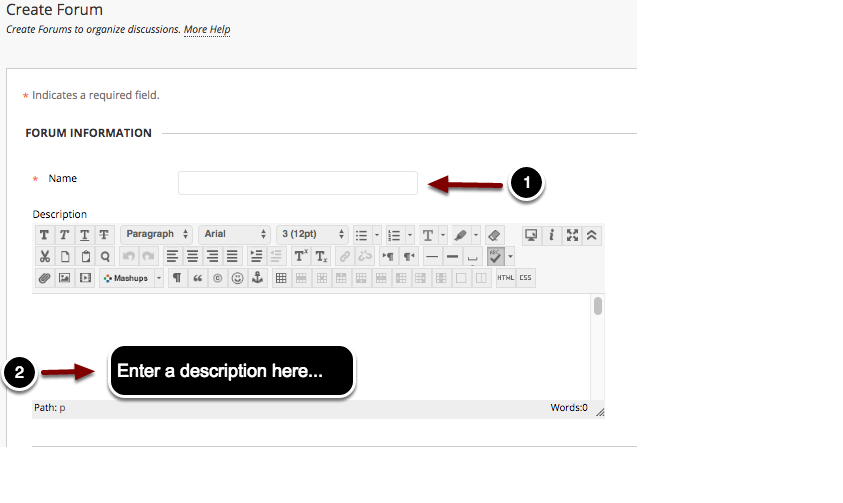Insert a non-breaking space
The height and width of the screenshot is (503, 843).
(x=473, y=256)
